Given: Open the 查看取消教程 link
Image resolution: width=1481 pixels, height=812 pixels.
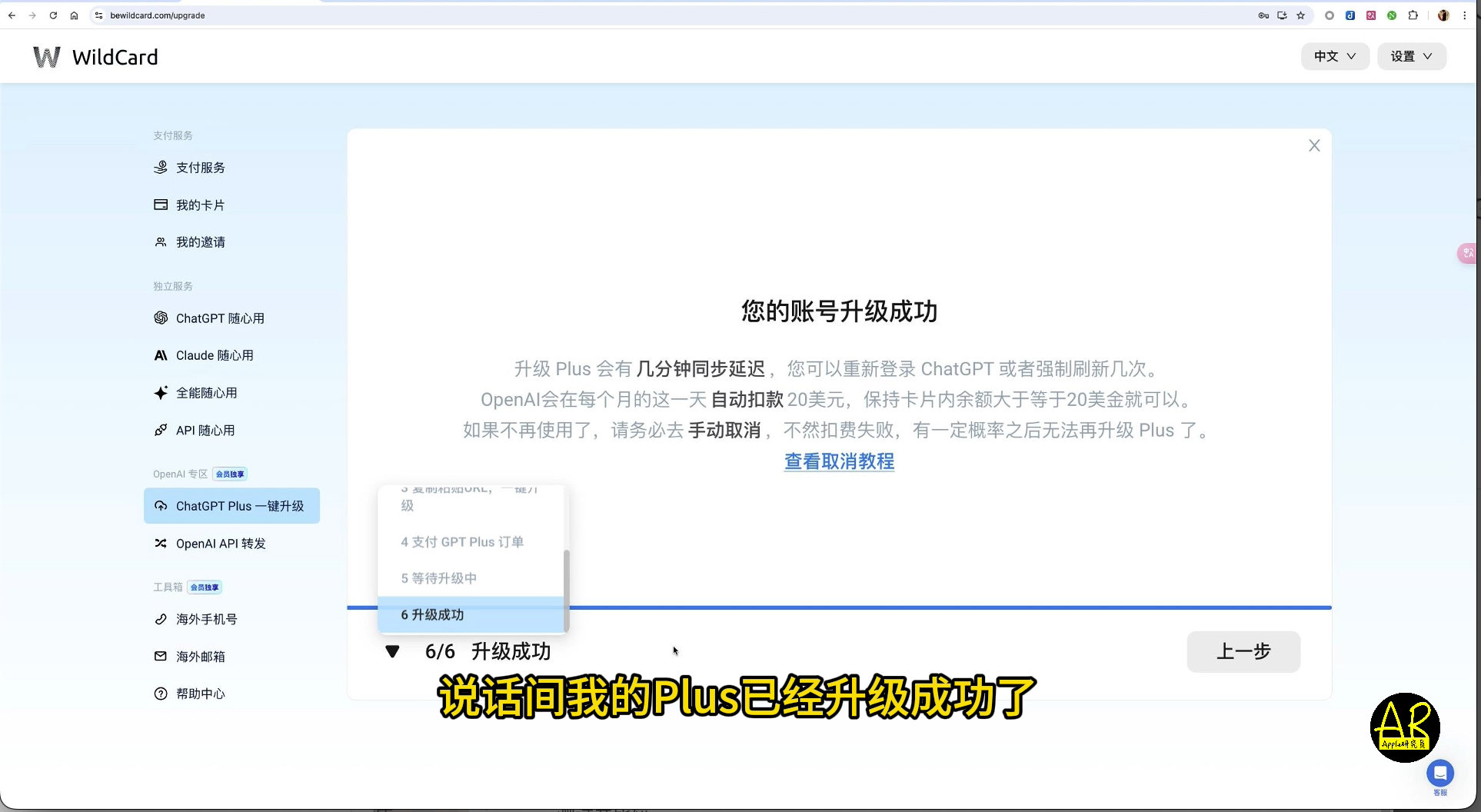Looking at the screenshot, I should coord(839,461).
